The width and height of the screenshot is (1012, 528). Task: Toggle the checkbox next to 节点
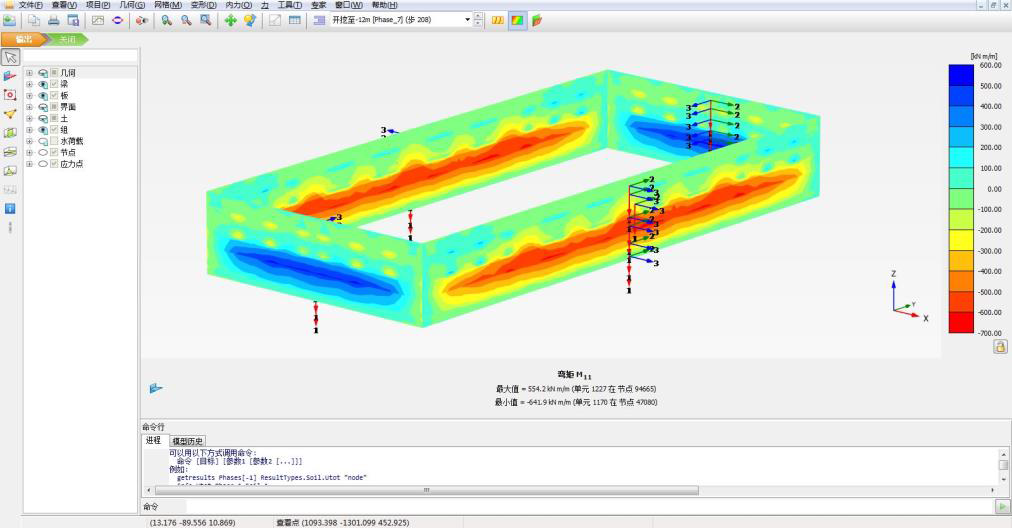55,152
